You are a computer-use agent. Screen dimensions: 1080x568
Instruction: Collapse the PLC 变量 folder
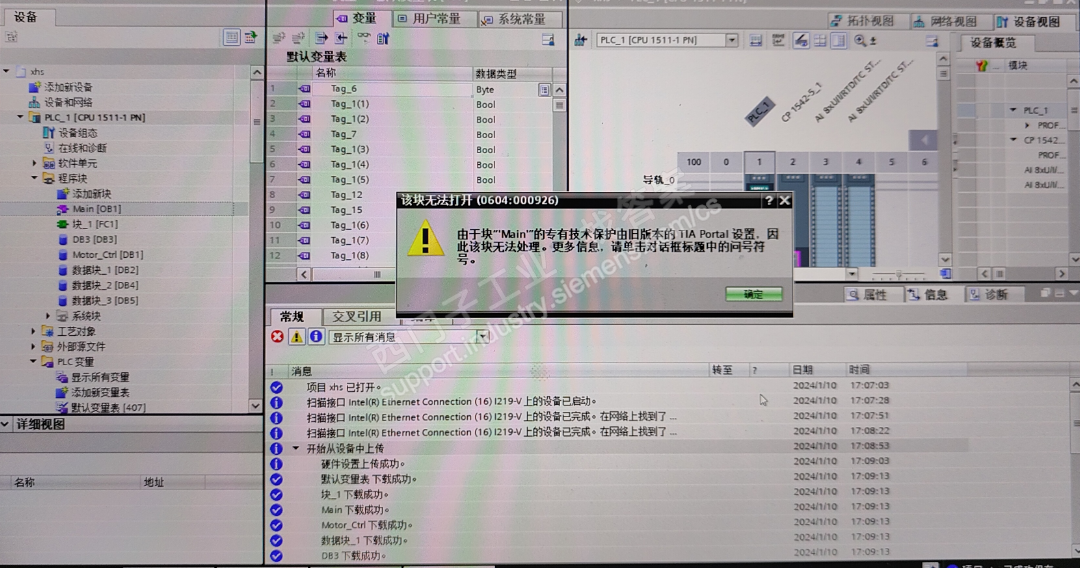33,361
